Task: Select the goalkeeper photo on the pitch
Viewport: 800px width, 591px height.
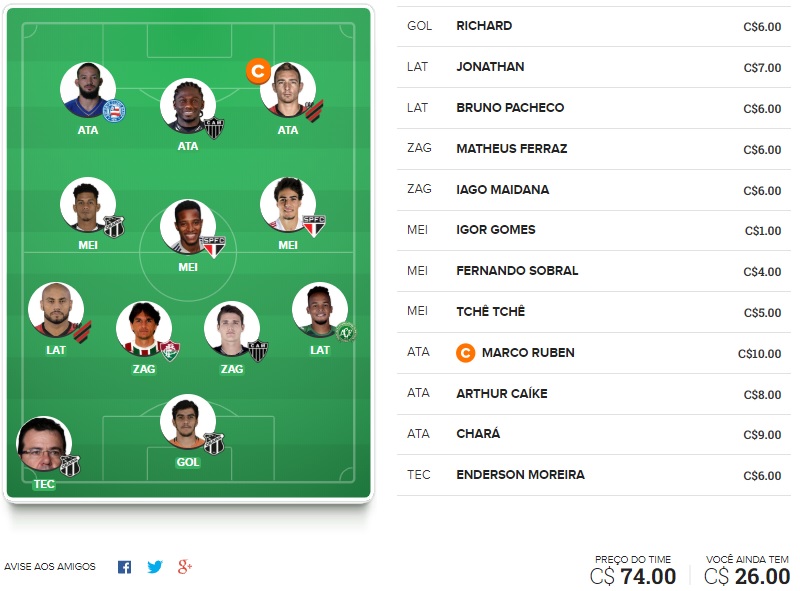Action: coord(188,422)
